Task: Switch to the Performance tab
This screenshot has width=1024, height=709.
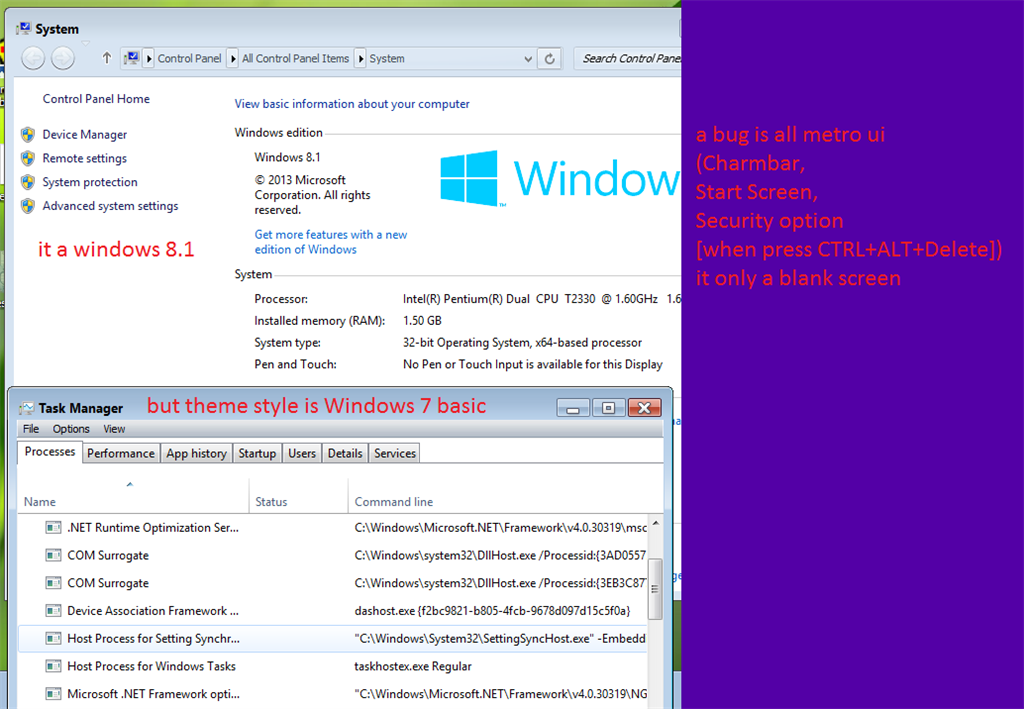Action: [120, 453]
